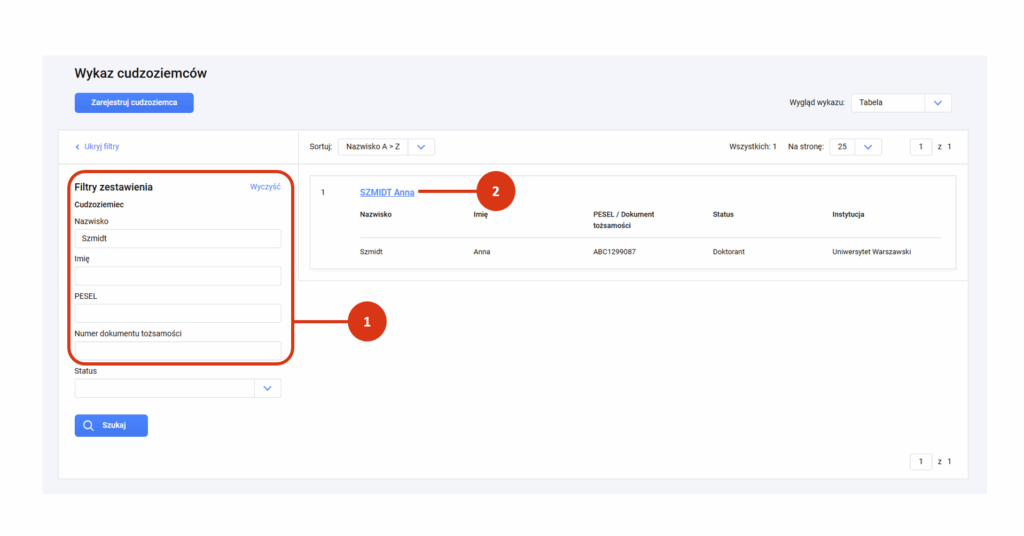Screen dimensions: 1024x536
Task: Collapse filters with the Ukryj filtry chevron
Action: pyautogui.click(x=77, y=147)
